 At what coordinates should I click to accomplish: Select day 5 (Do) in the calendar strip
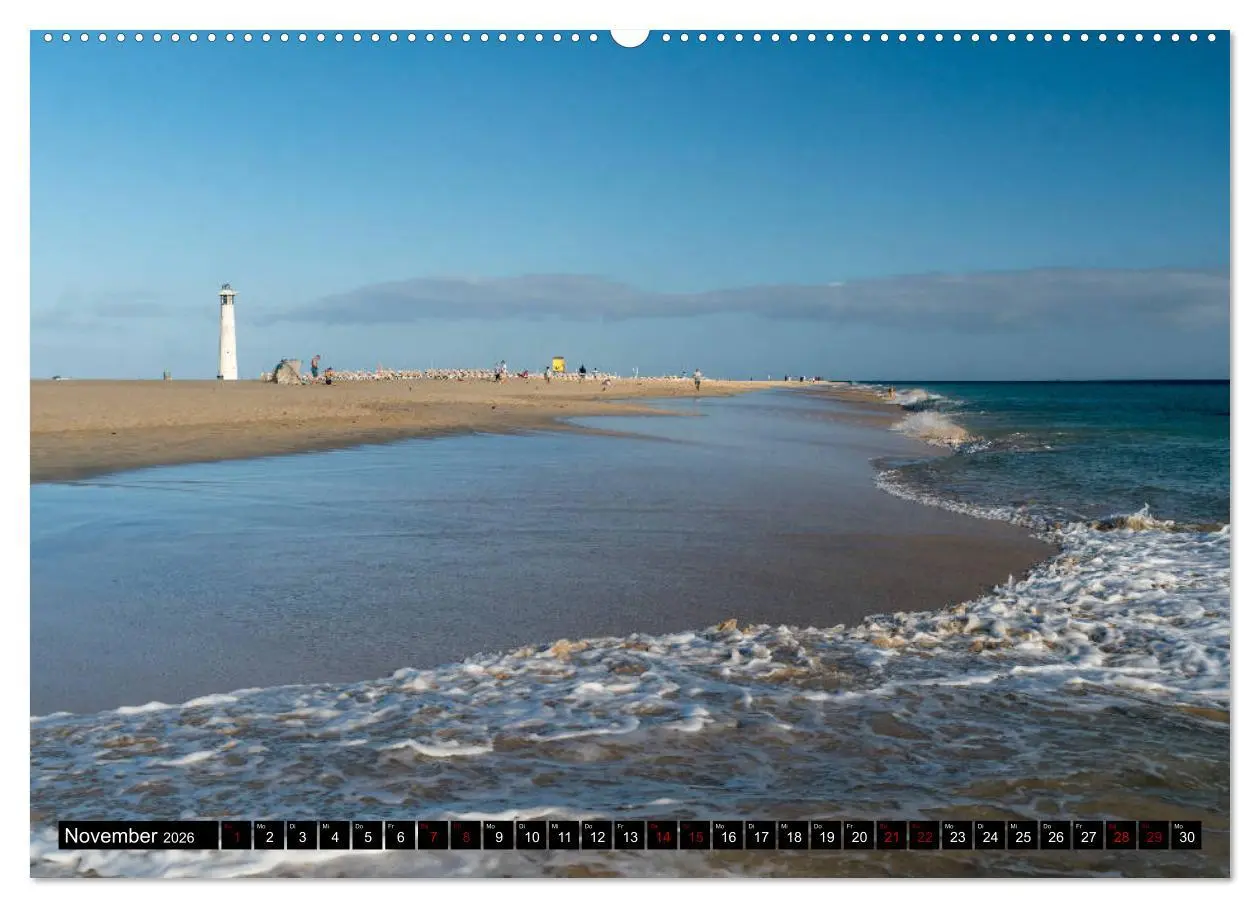click(367, 836)
